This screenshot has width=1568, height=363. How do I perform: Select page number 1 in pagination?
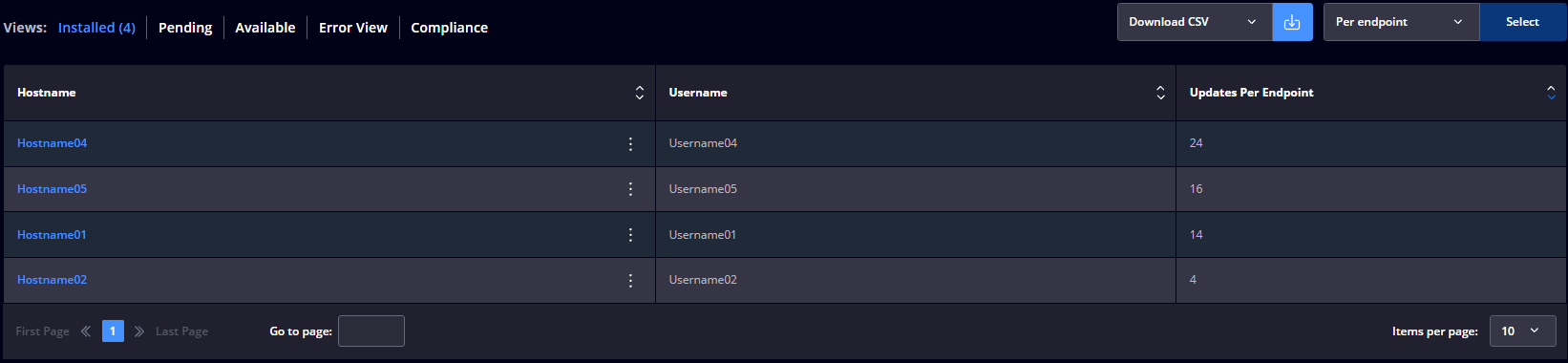click(113, 331)
